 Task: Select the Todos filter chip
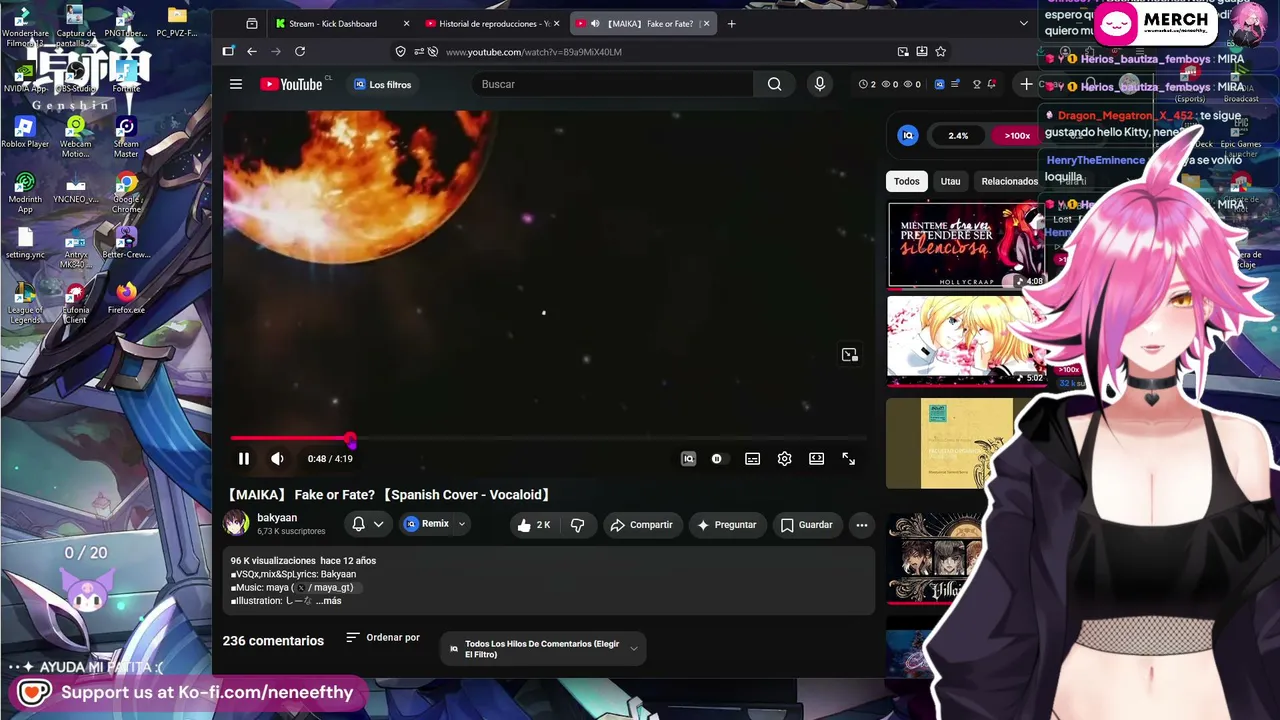[906, 181]
